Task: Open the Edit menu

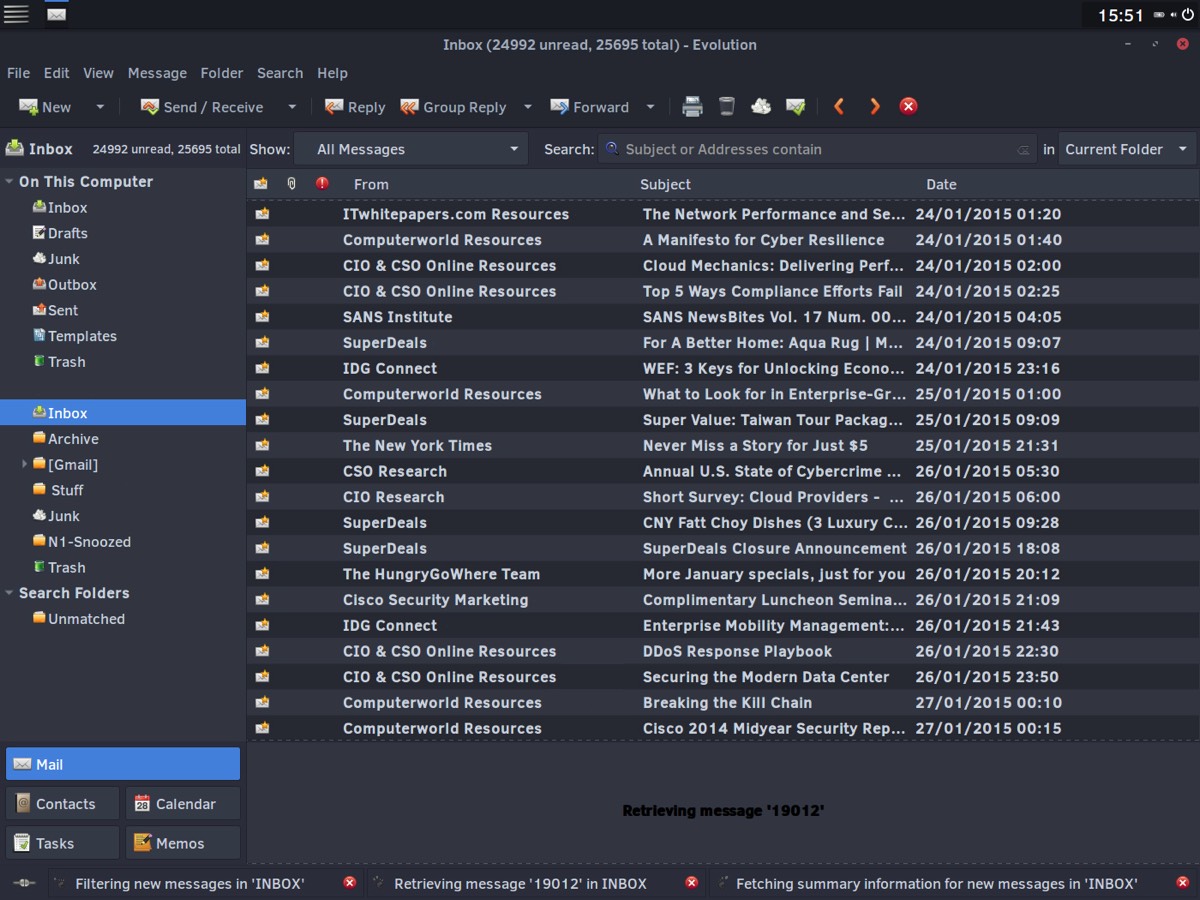Action: [x=57, y=73]
